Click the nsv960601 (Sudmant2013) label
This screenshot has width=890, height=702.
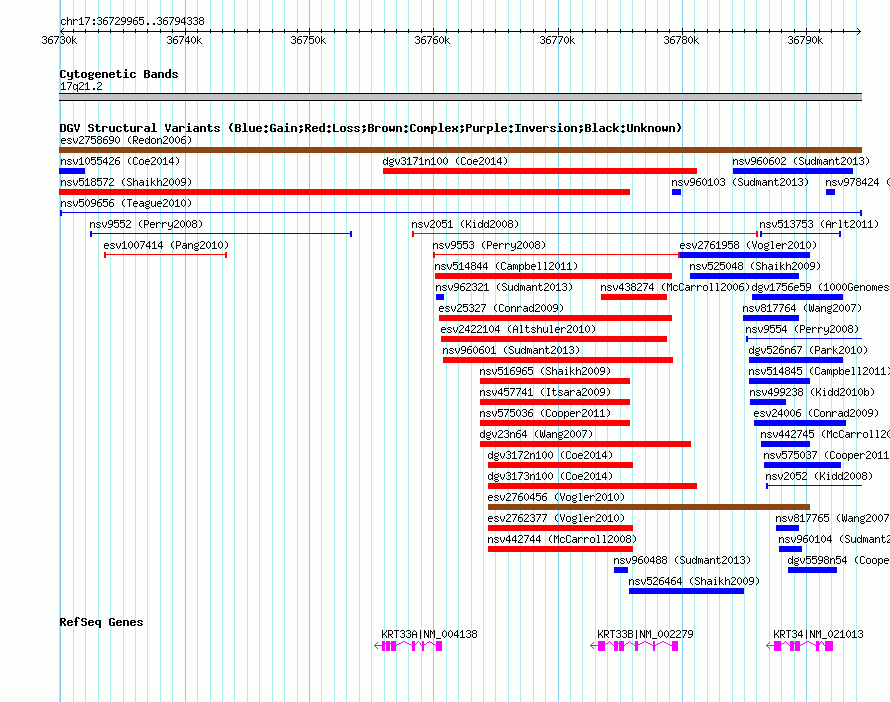pos(511,350)
